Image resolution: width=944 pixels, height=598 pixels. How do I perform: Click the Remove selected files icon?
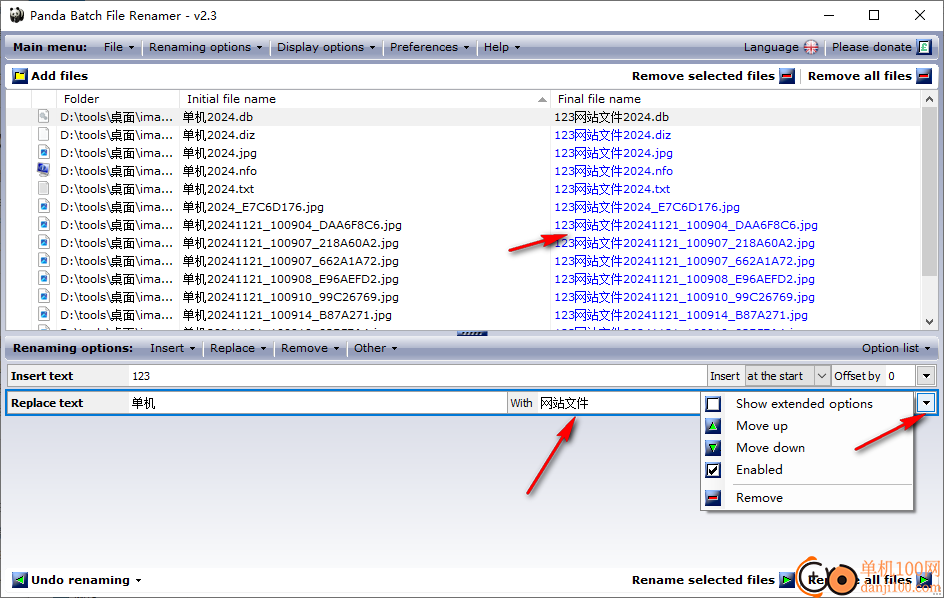coord(787,76)
